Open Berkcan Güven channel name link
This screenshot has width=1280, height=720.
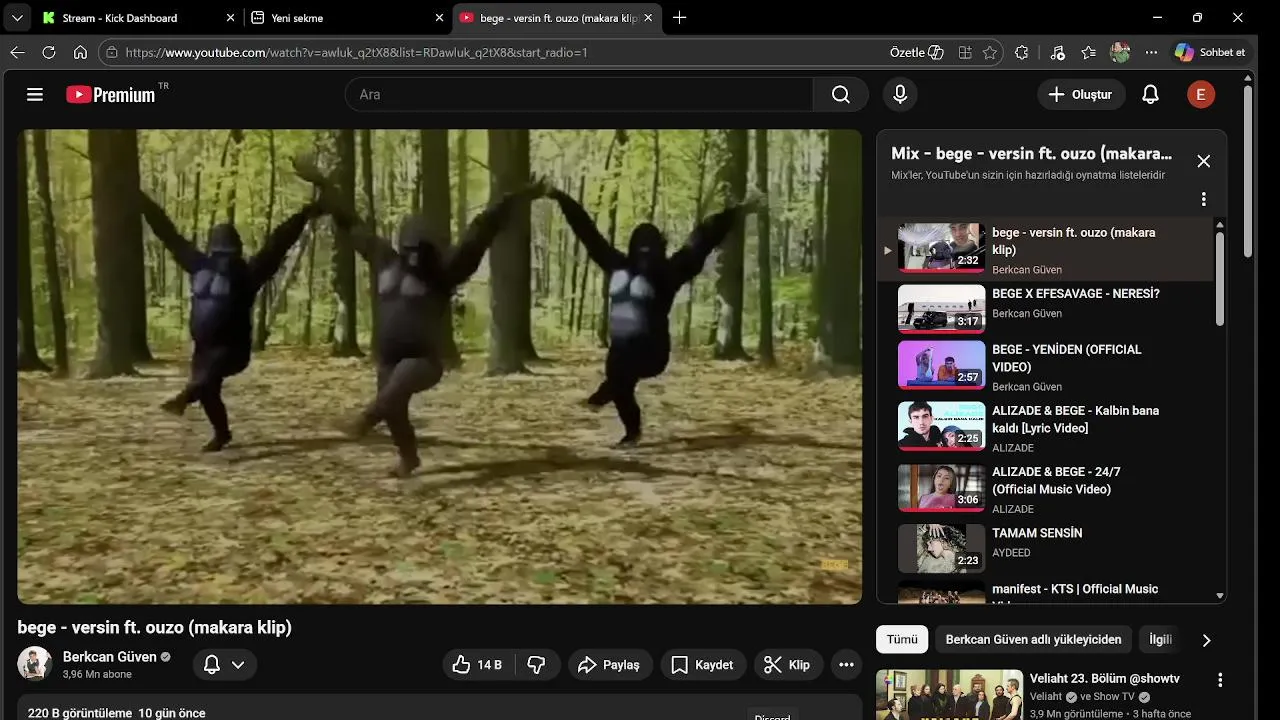(110, 657)
